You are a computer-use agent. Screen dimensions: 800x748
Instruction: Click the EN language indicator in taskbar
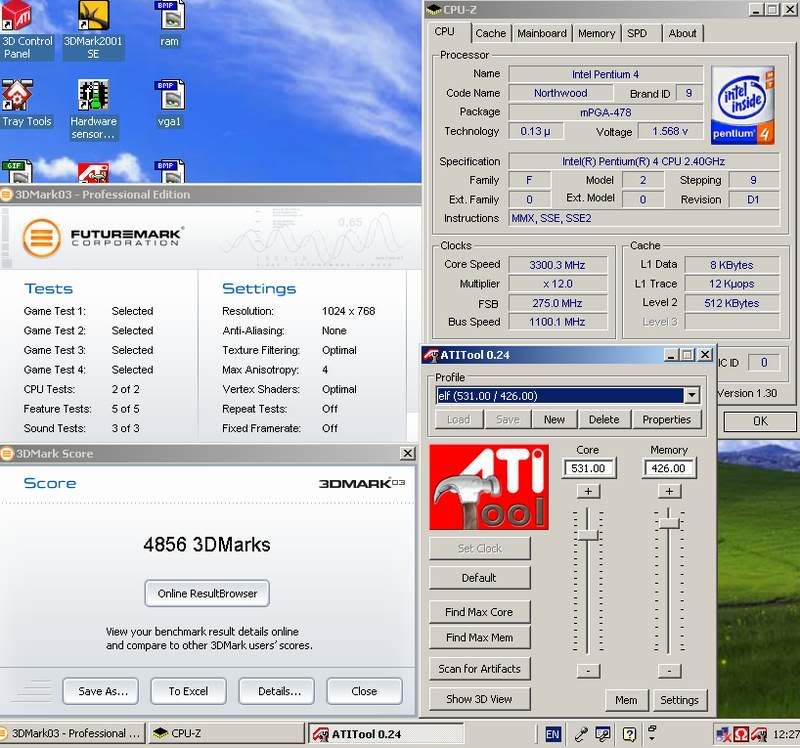pyautogui.click(x=553, y=734)
